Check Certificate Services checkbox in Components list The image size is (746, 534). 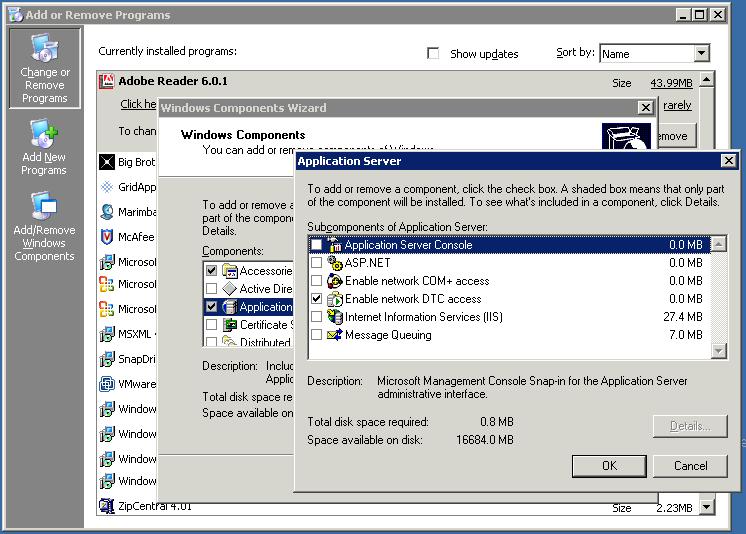(x=212, y=325)
